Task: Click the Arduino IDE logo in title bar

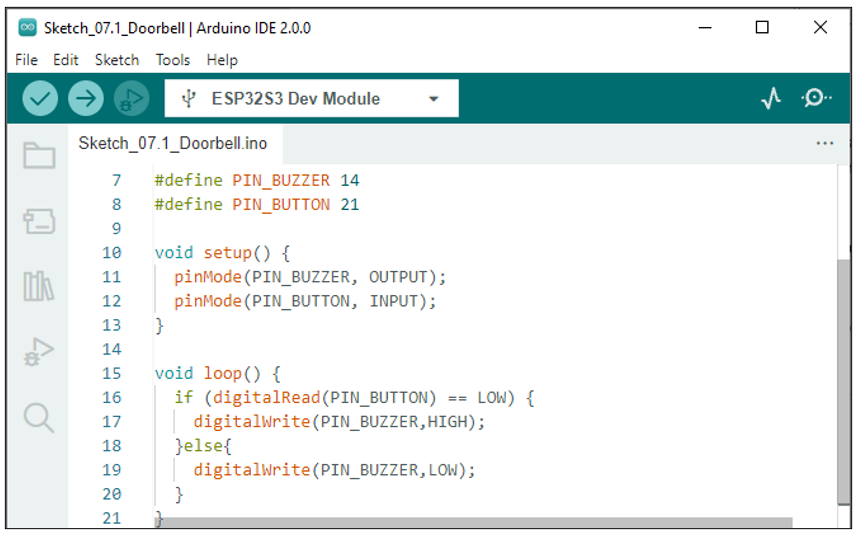Action: tap(27, 27)
